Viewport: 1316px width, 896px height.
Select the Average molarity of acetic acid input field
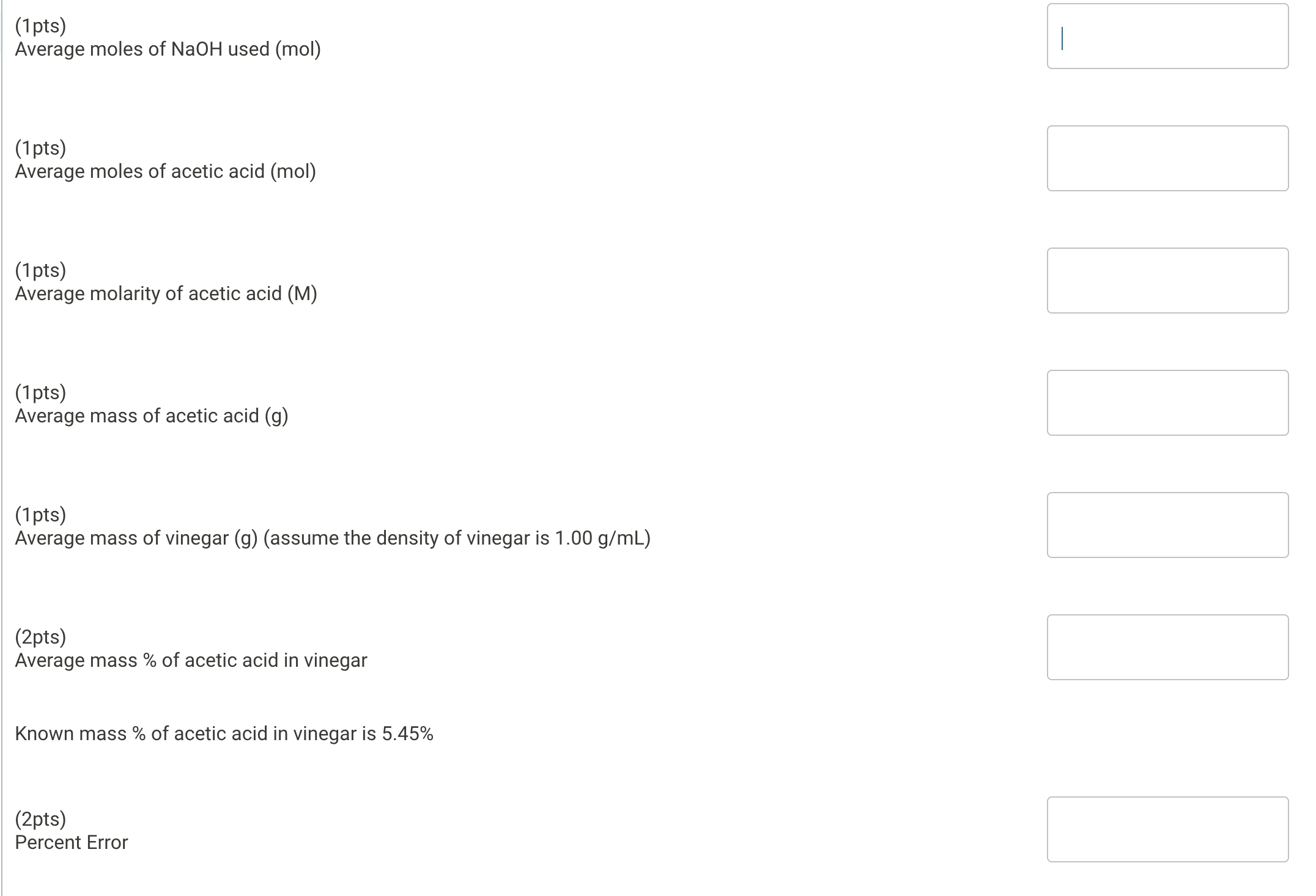[x=1167, y=280]
